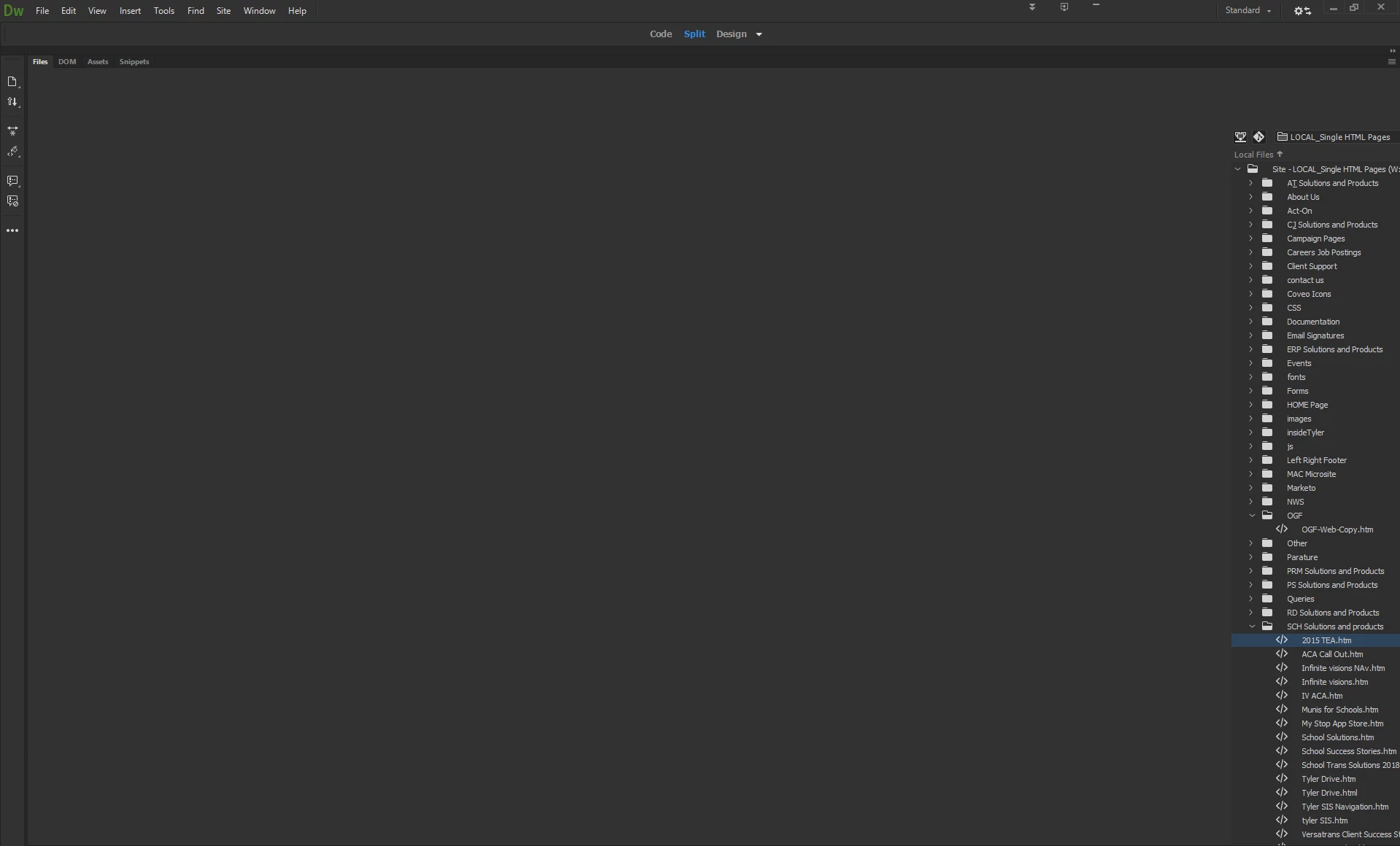
Task: Click the double chevron collapse panels icon
Action: click(x=1392, y=51)
